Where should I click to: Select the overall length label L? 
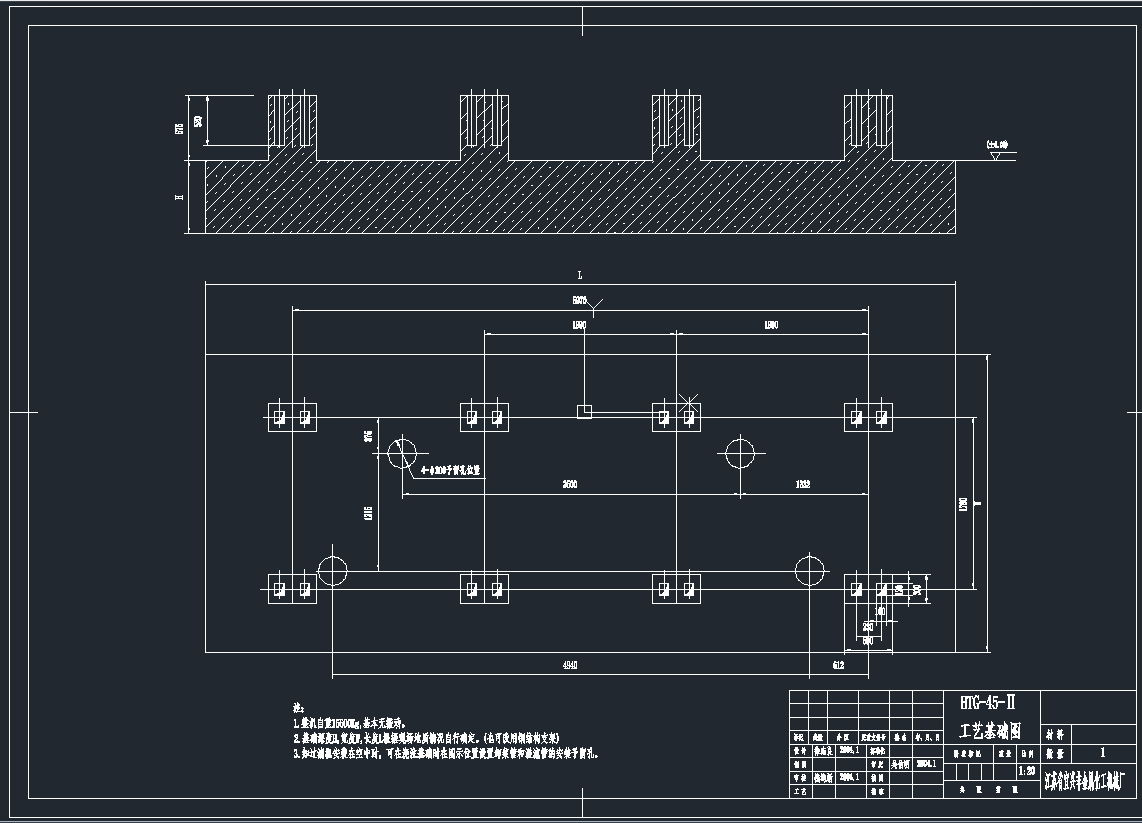point(580,275)
